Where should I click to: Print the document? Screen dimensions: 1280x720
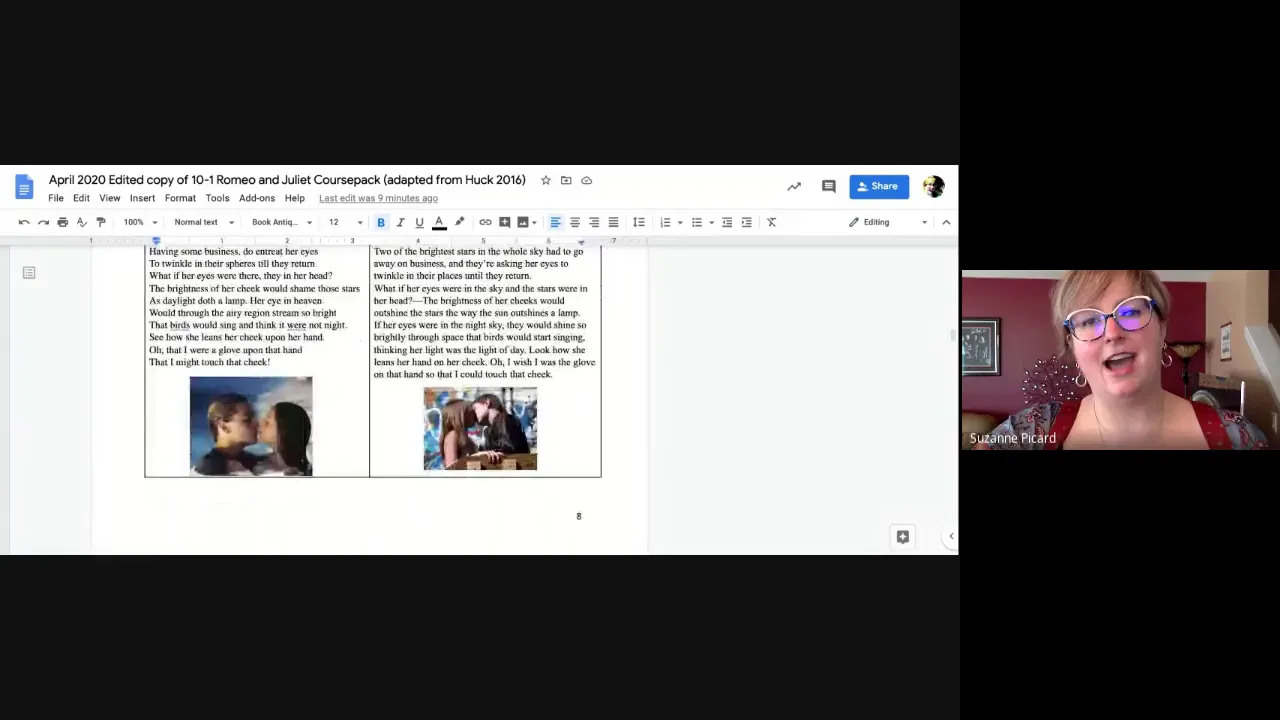62,222
